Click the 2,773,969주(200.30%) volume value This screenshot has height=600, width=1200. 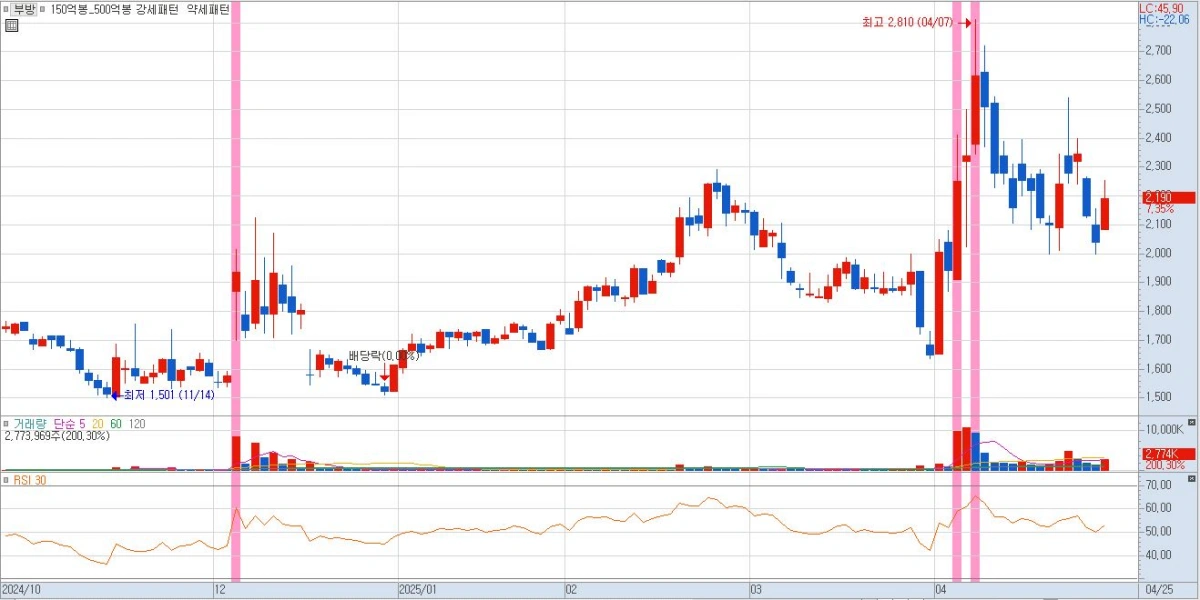point(55,437)
